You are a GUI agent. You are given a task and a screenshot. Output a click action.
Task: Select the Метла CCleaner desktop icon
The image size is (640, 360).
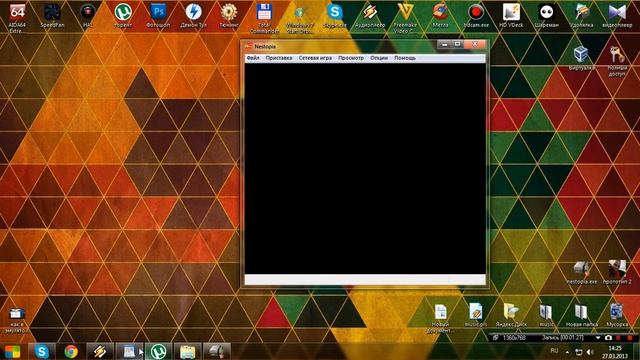(x=440, y=16)
